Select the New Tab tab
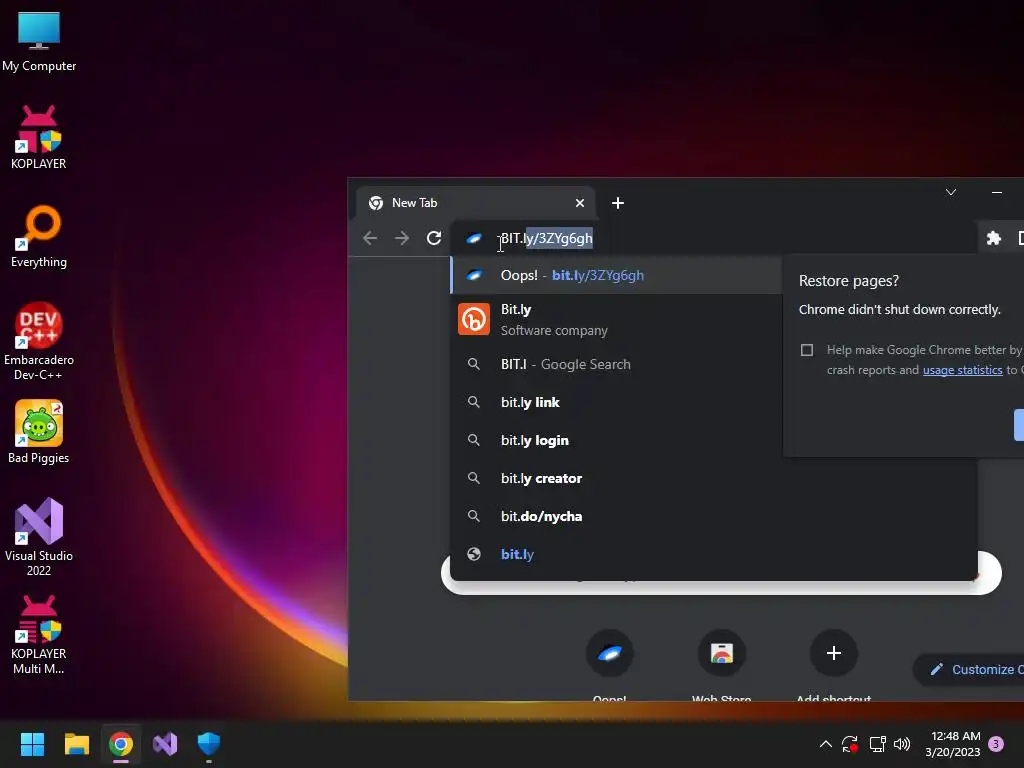 point(475,203)
